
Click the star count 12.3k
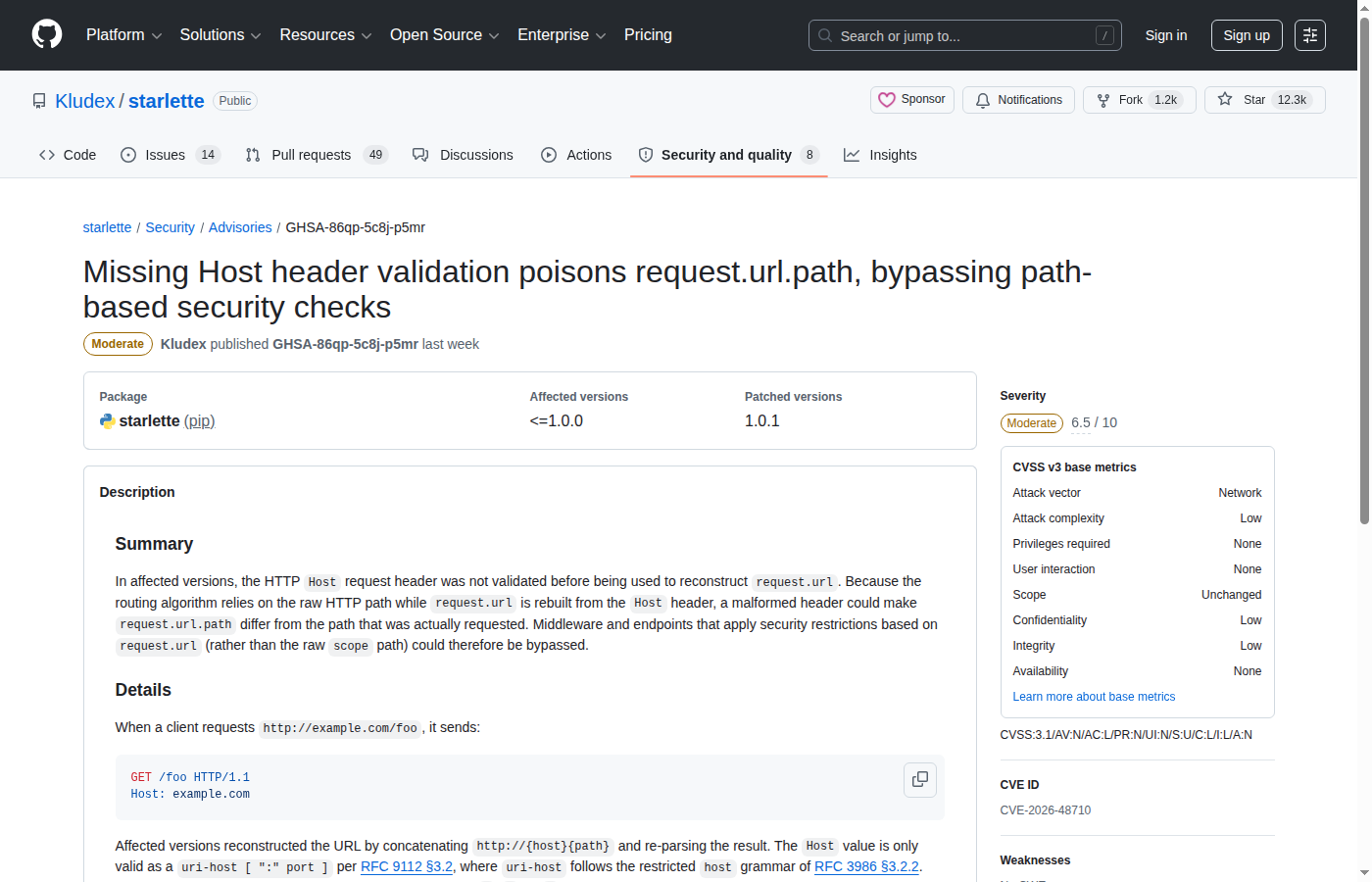pyautogui.click(x=1292, y=100)
